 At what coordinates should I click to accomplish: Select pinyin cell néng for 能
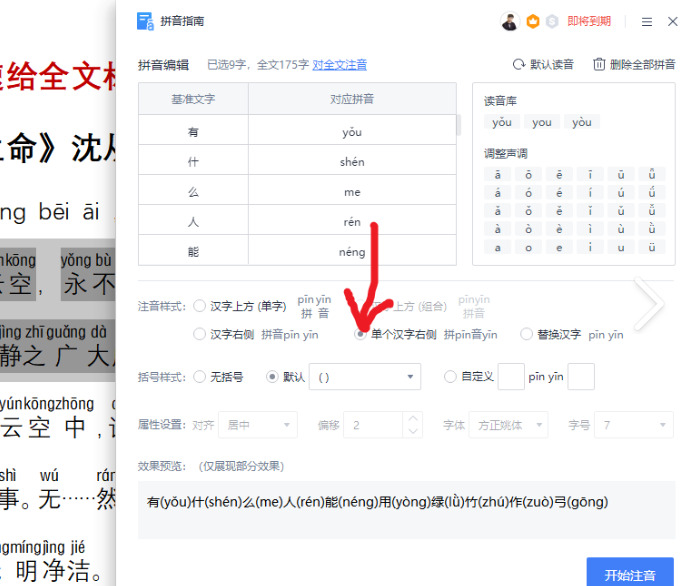coord(352,252)
